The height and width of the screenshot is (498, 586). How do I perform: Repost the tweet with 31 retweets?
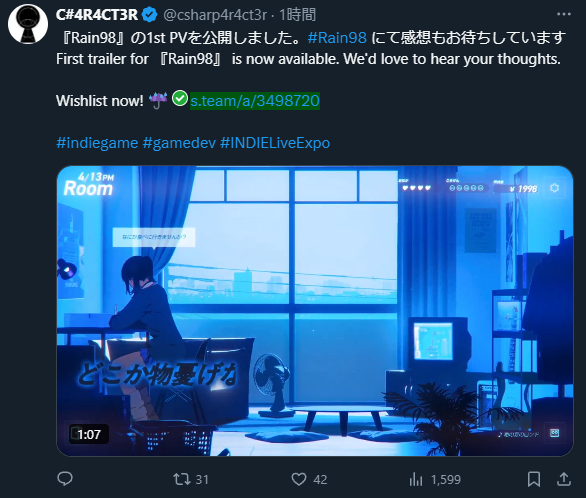(x=191, y=479)
